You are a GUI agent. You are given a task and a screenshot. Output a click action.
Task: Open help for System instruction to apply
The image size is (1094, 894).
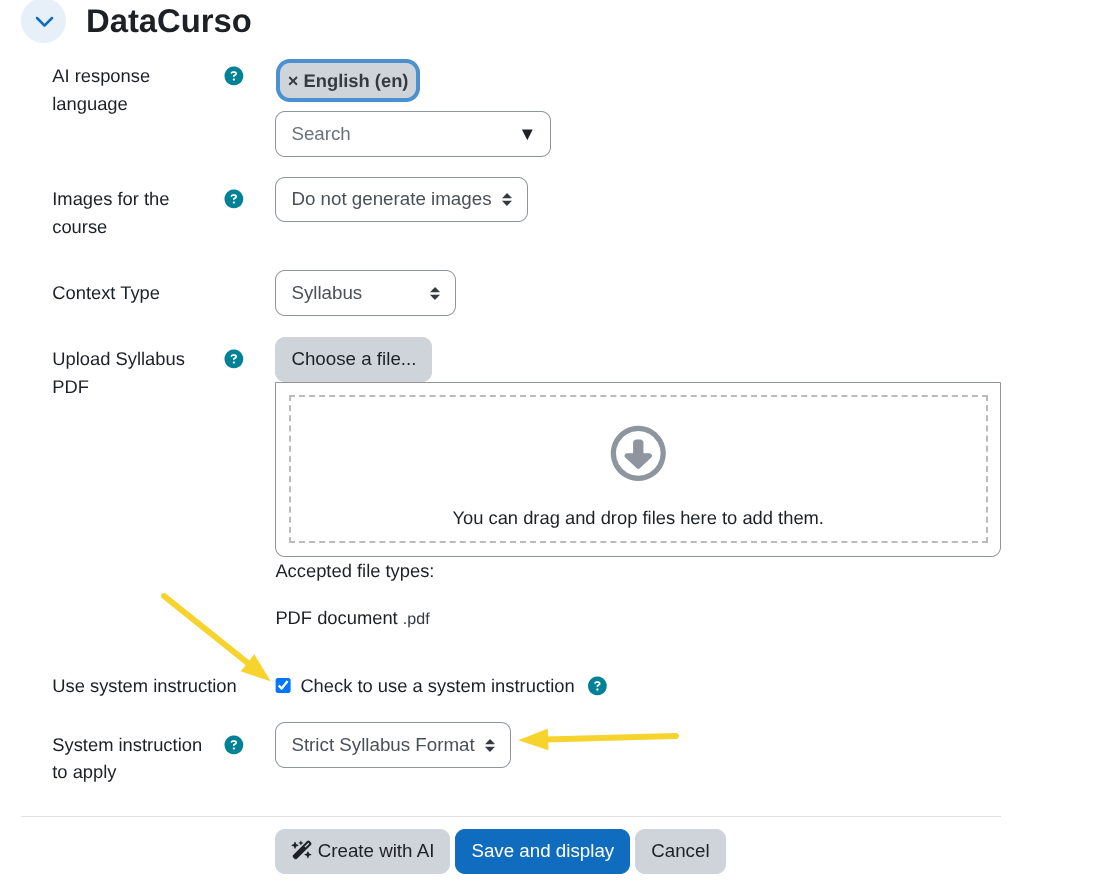tap(234, 745)
